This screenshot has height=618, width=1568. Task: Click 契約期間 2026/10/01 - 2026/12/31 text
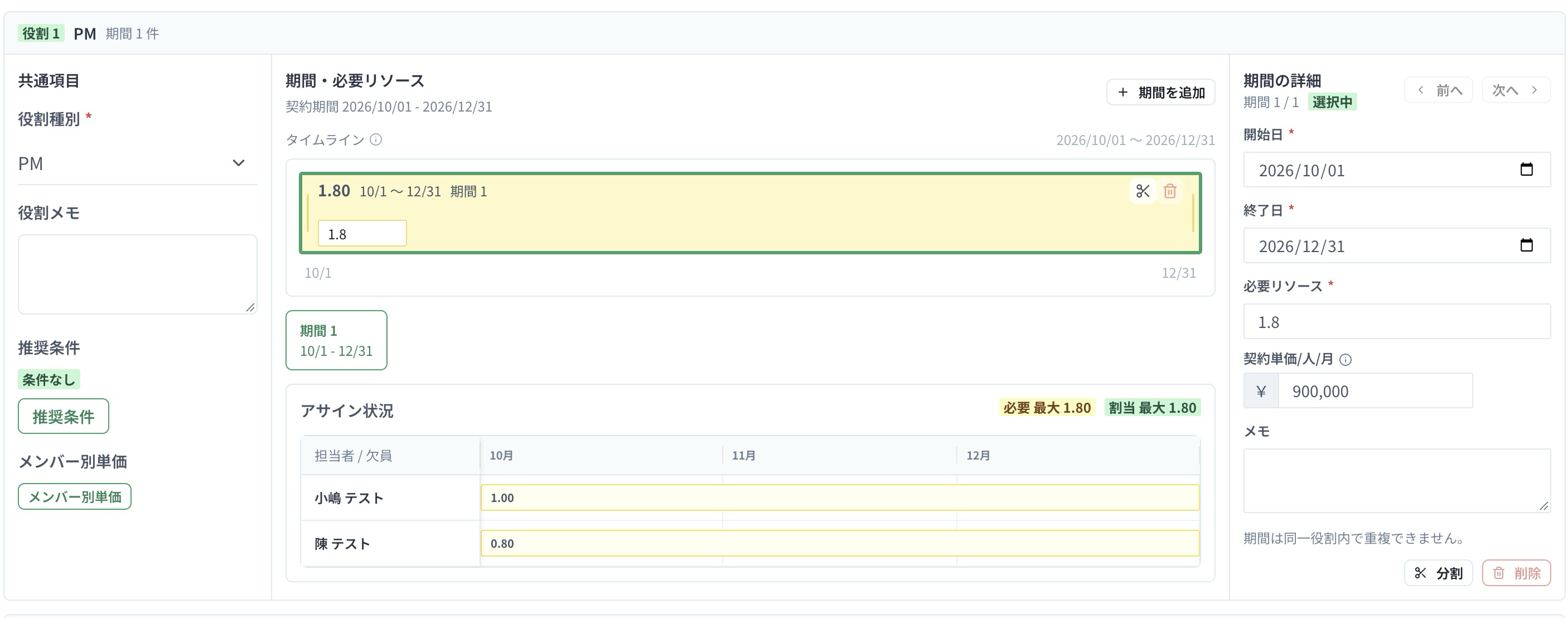389,107
